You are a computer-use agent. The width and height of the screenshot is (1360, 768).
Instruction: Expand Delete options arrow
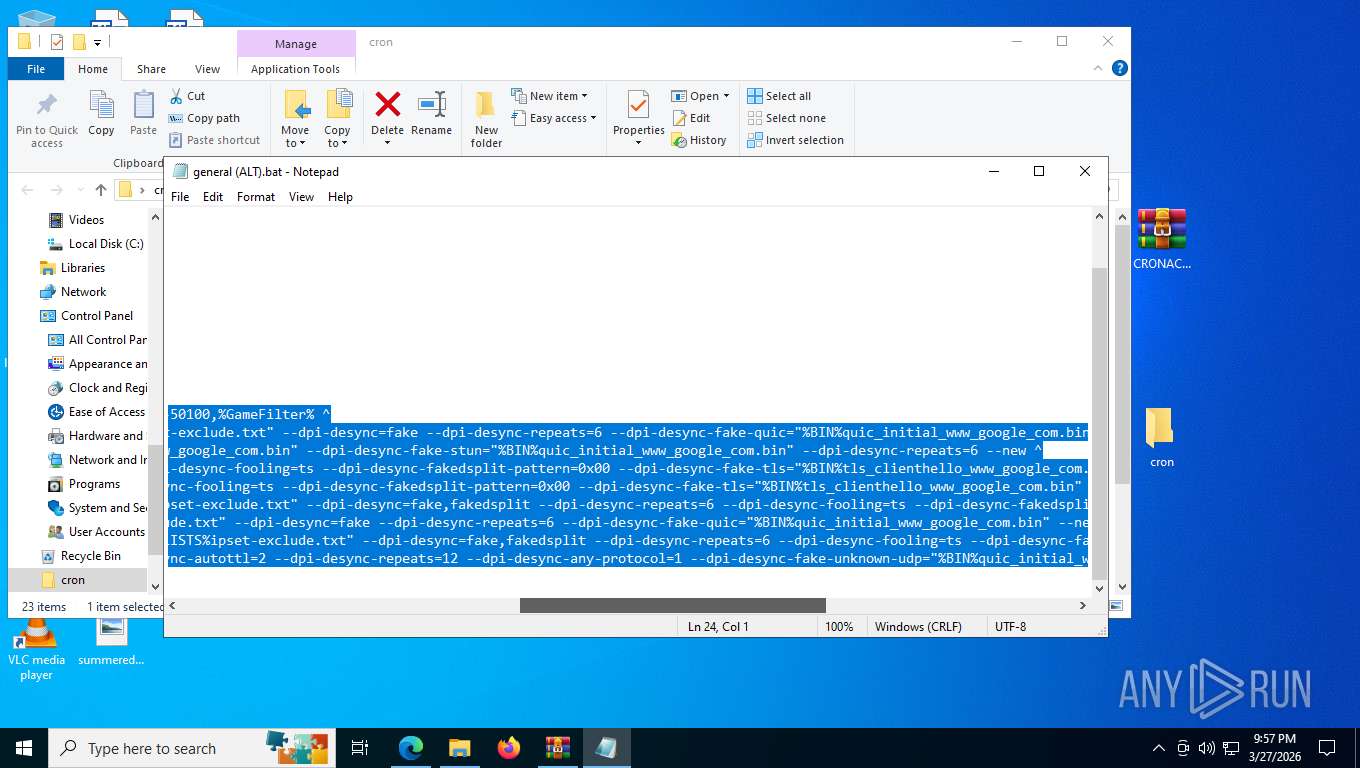click(387, 143)
